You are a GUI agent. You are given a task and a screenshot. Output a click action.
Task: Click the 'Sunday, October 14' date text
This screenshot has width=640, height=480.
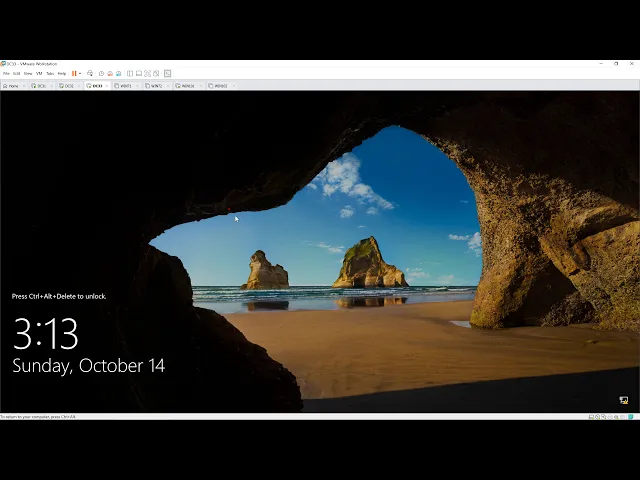tap(89, 366)
